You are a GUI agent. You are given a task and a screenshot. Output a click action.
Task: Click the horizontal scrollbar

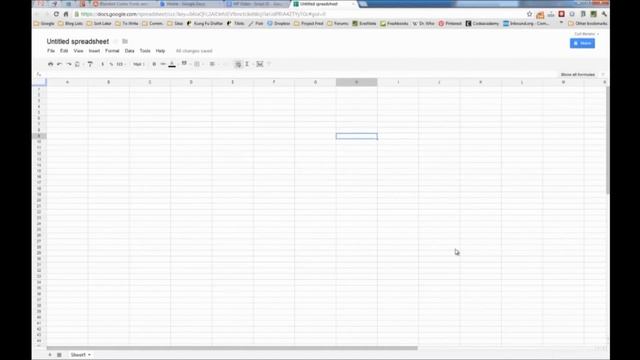(x=232, y=348)
